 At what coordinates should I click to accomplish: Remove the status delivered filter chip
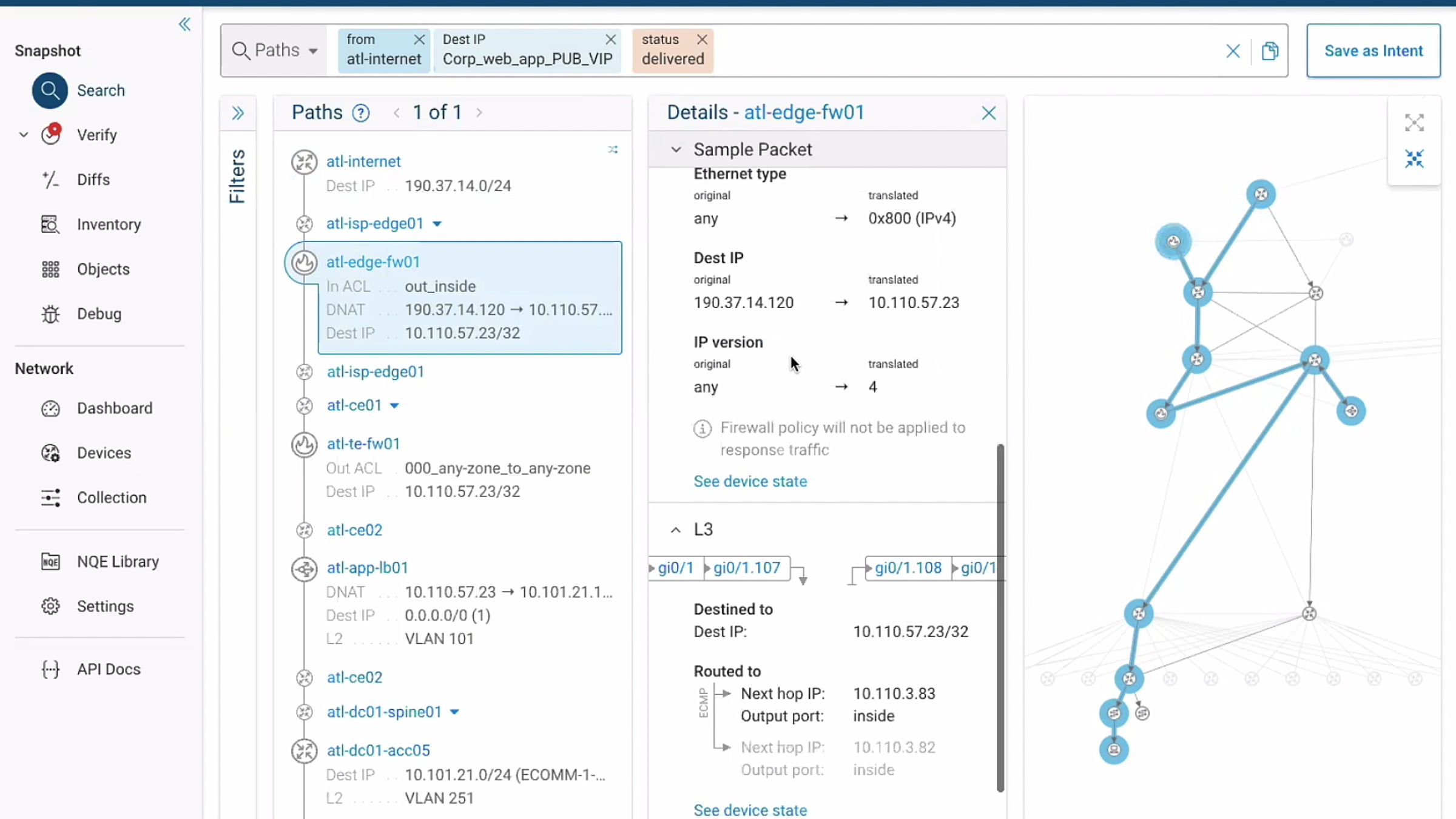click(x=702, y=39)
